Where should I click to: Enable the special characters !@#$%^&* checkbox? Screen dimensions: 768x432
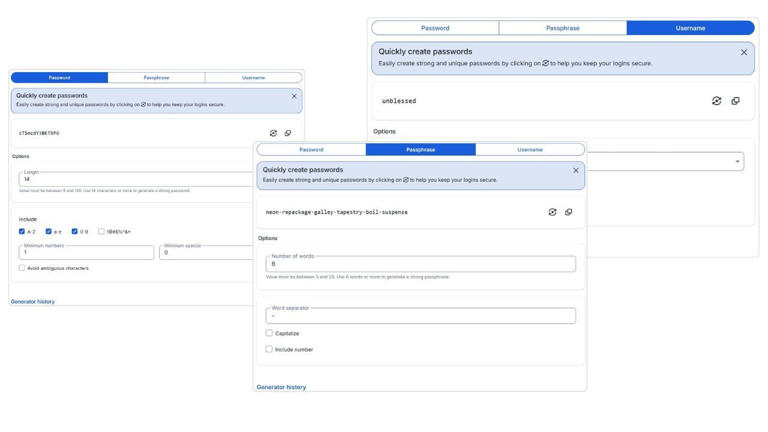tap(101, 231)
